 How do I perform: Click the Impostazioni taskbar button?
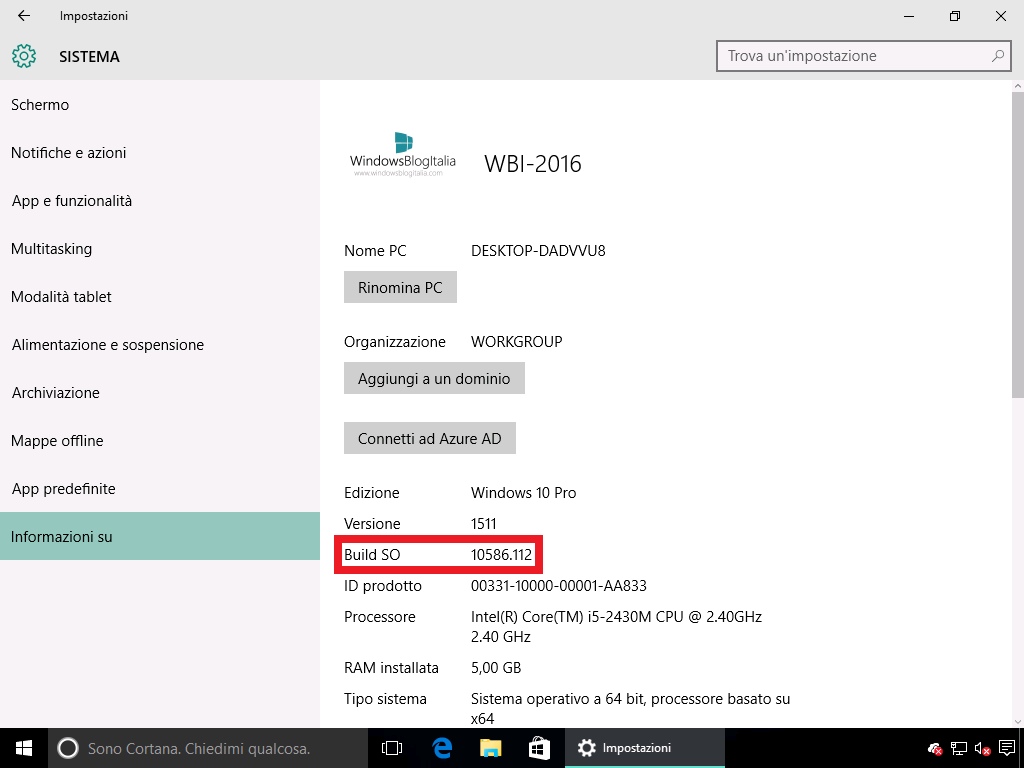coord(645,748)
